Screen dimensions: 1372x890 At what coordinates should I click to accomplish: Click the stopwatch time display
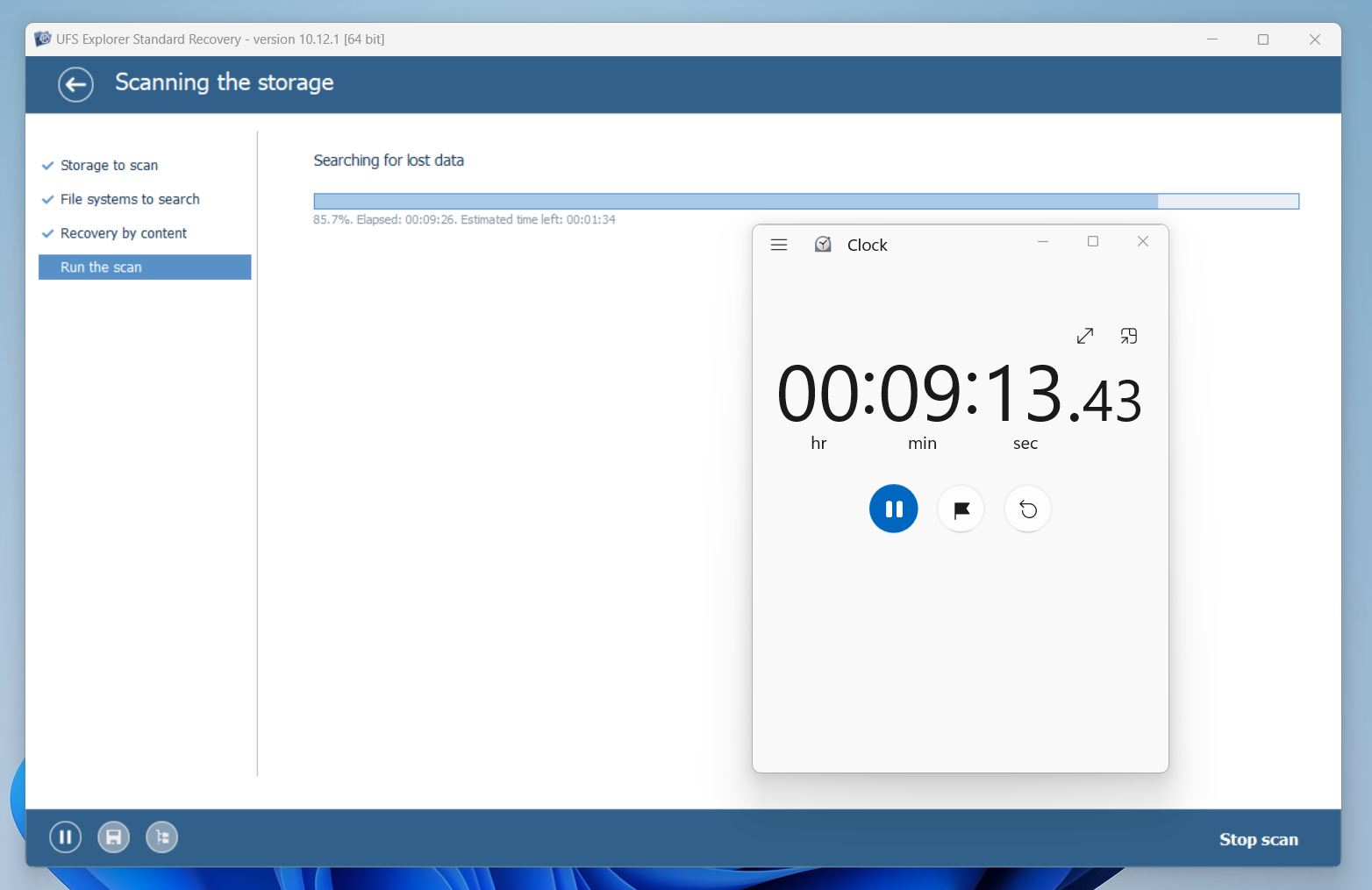click(x=959, y=393)
